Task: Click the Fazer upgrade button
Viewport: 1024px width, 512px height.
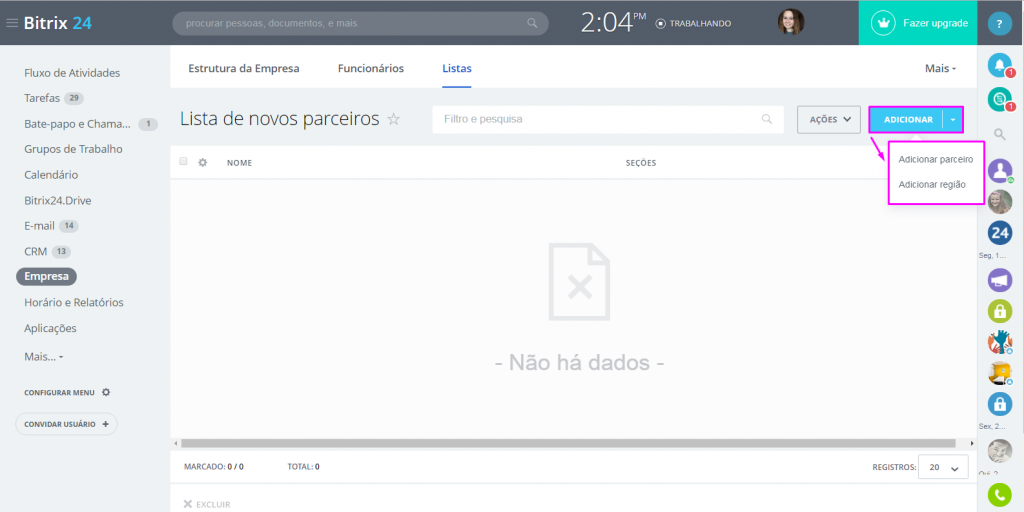Action: click(x=918, y=23)
